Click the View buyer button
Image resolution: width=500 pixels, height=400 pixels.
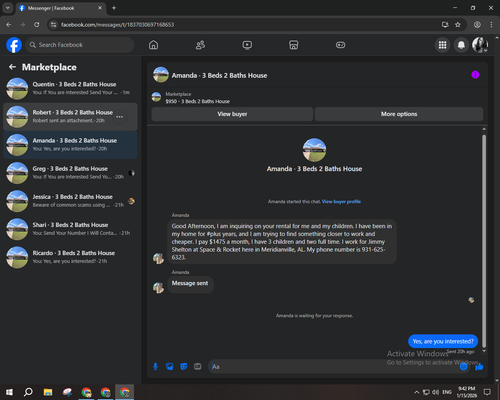(232, 114)
